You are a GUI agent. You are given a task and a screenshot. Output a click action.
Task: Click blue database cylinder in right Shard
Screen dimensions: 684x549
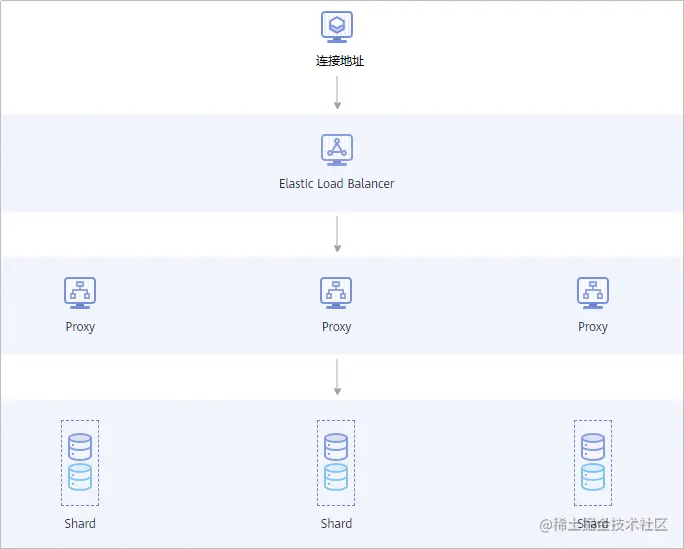pos(593,477)
